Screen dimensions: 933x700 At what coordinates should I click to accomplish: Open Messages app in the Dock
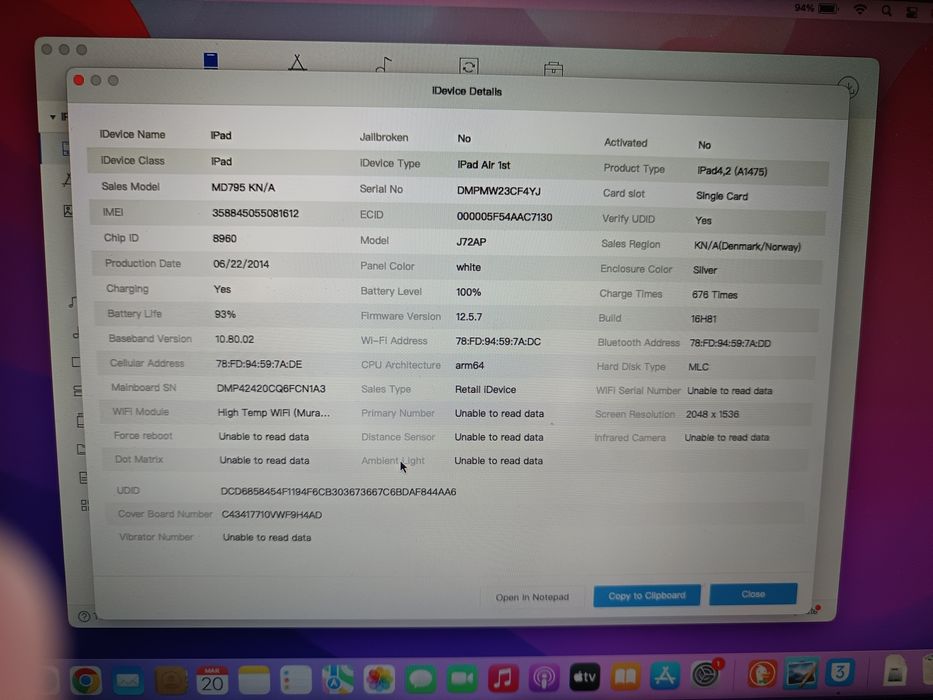point(421,679)
